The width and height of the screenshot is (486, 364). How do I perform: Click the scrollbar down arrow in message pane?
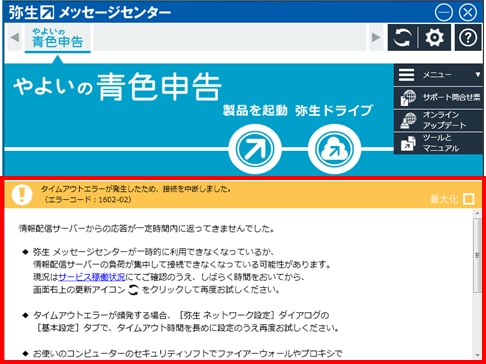[477, 355]
